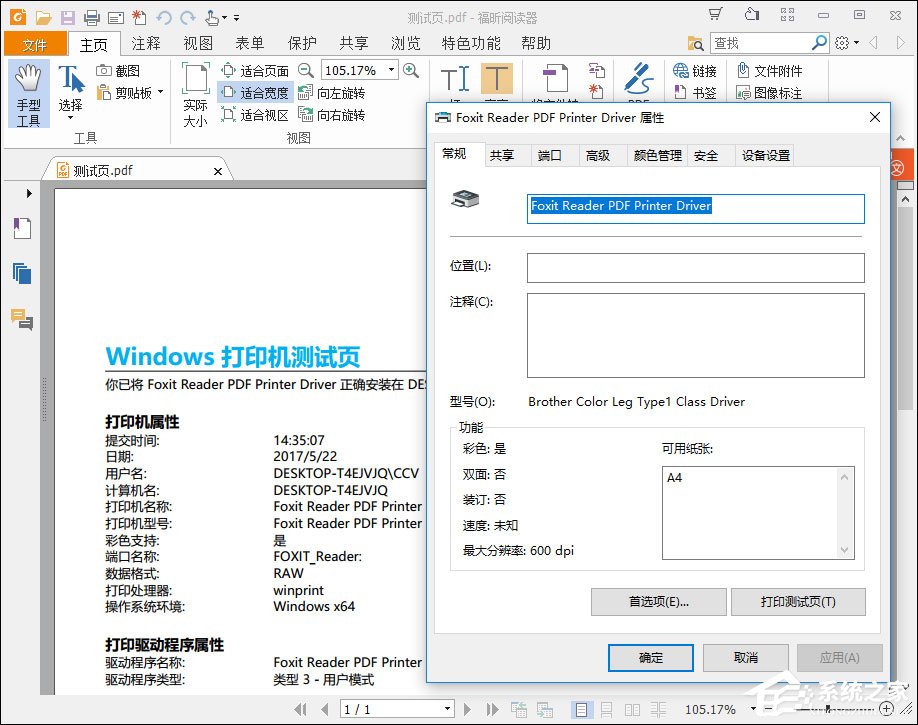Viewport: 918px width, 725px height.
Task: Click inside the 位置 location input field
Action: coord(695,267)
